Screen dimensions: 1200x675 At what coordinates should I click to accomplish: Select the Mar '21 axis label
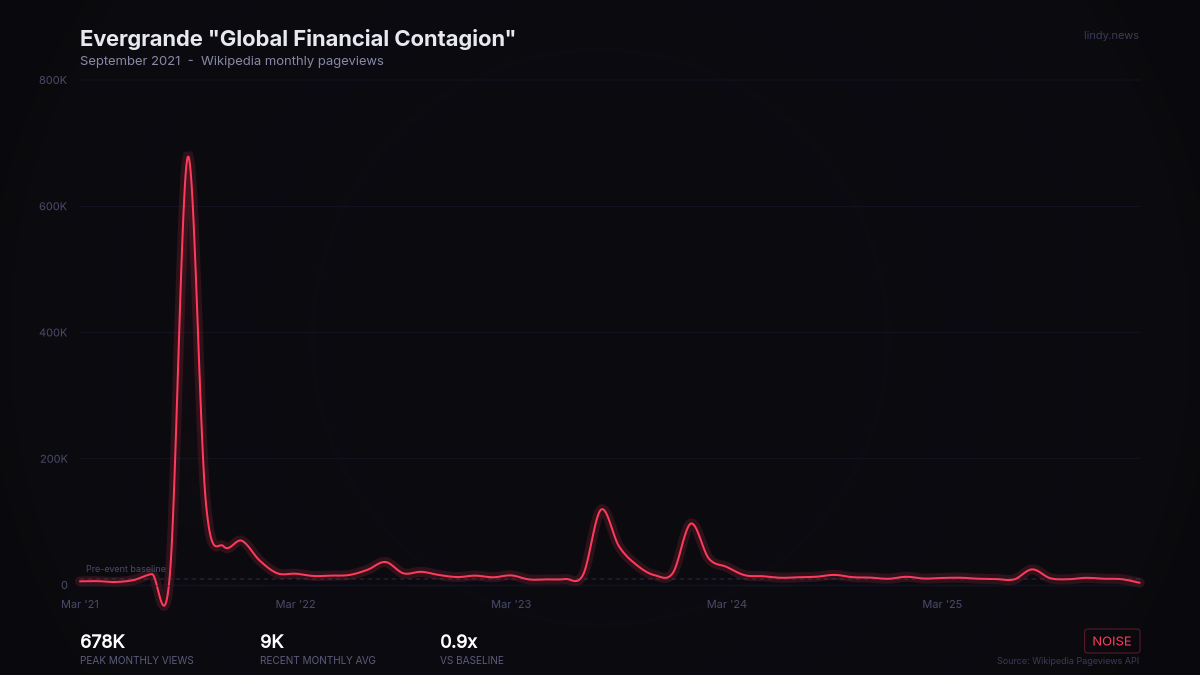pyautogui.click(x=78, y=604)
